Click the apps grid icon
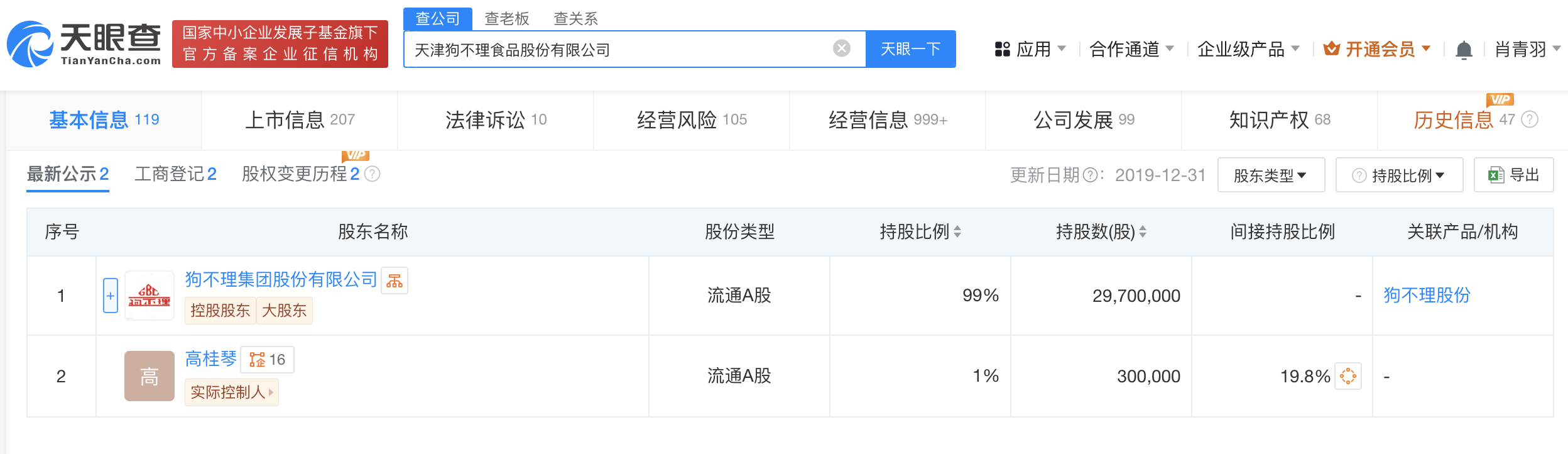 [x=1002, y=49]
